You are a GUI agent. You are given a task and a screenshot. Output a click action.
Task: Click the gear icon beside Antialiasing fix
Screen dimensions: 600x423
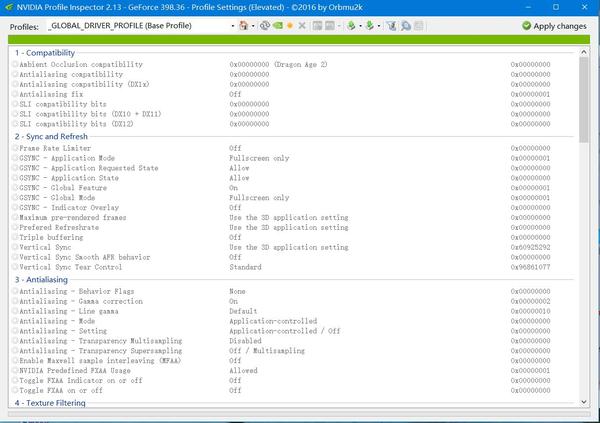tap(15, 94)
